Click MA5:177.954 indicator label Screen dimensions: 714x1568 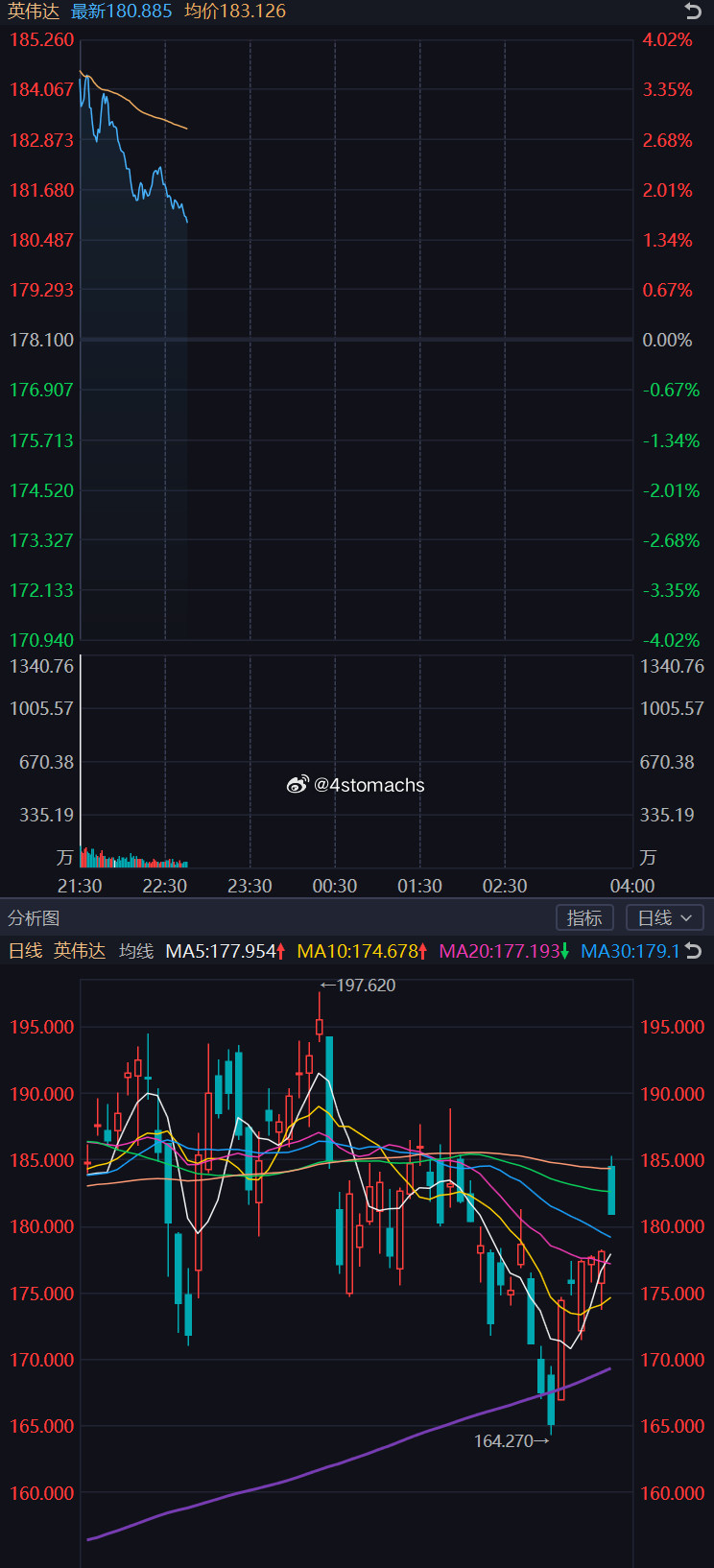pyautogui.click(x=226, y=951)
